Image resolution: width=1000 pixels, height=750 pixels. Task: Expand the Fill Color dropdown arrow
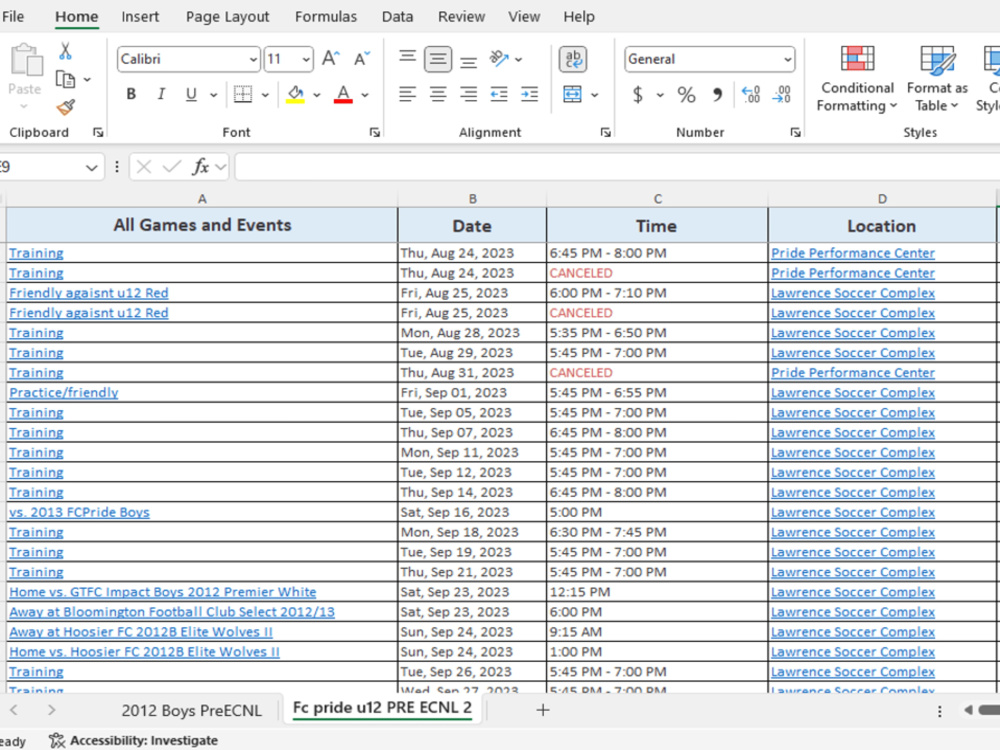tap(316, 94)
